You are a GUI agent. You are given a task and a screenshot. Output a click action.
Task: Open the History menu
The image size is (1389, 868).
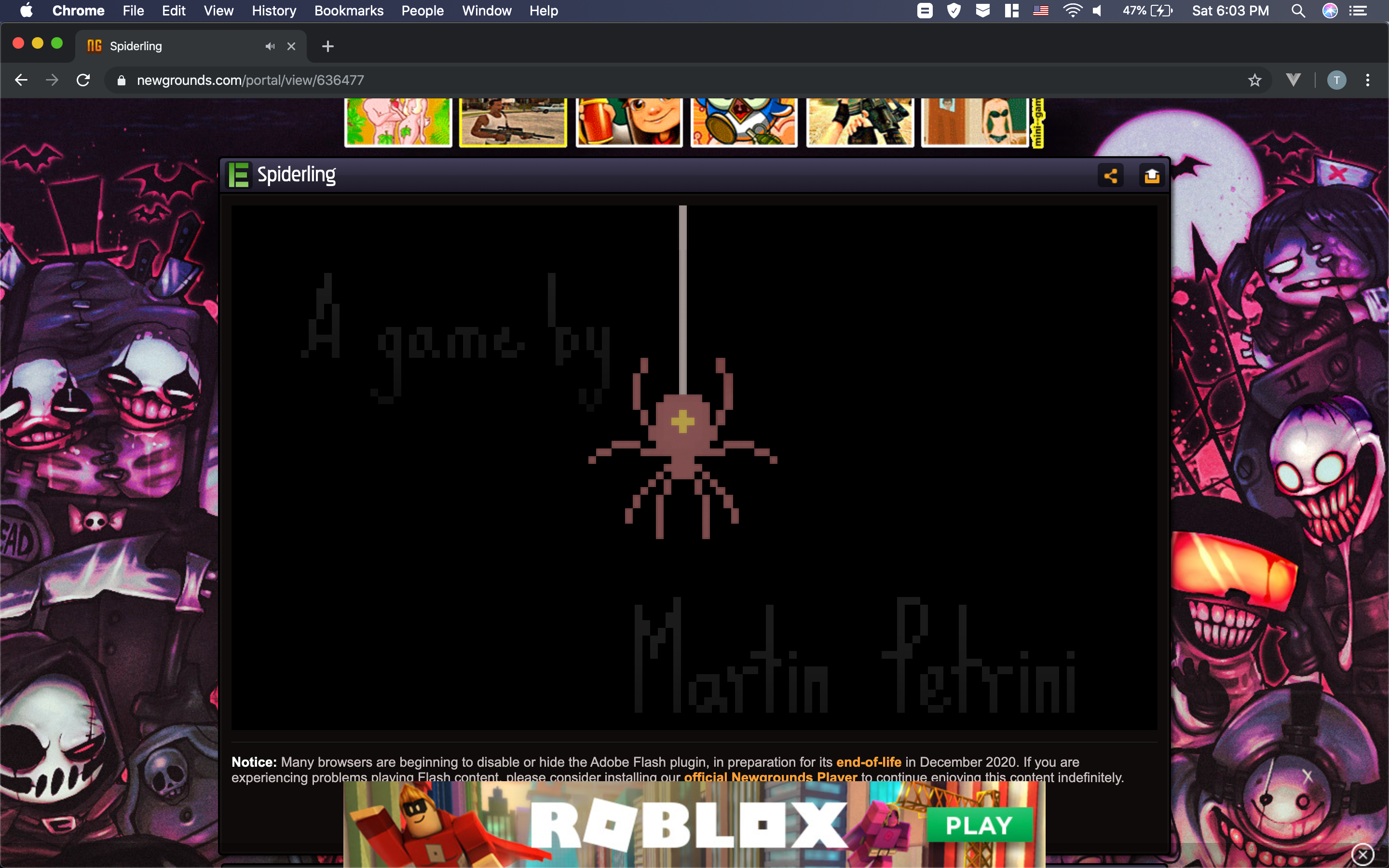(x=274, y=10)
